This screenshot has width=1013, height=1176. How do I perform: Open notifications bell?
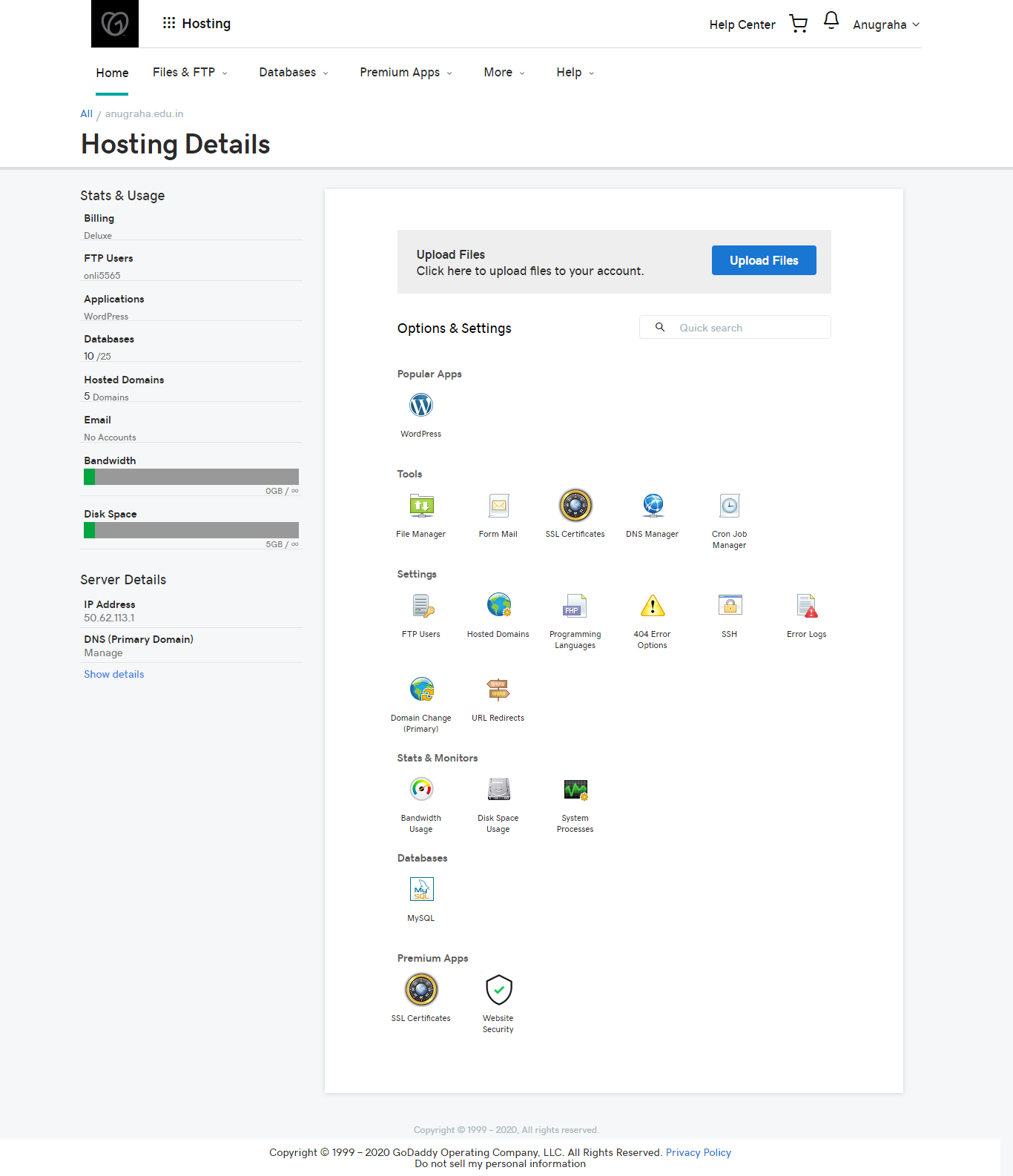[831, 21]
